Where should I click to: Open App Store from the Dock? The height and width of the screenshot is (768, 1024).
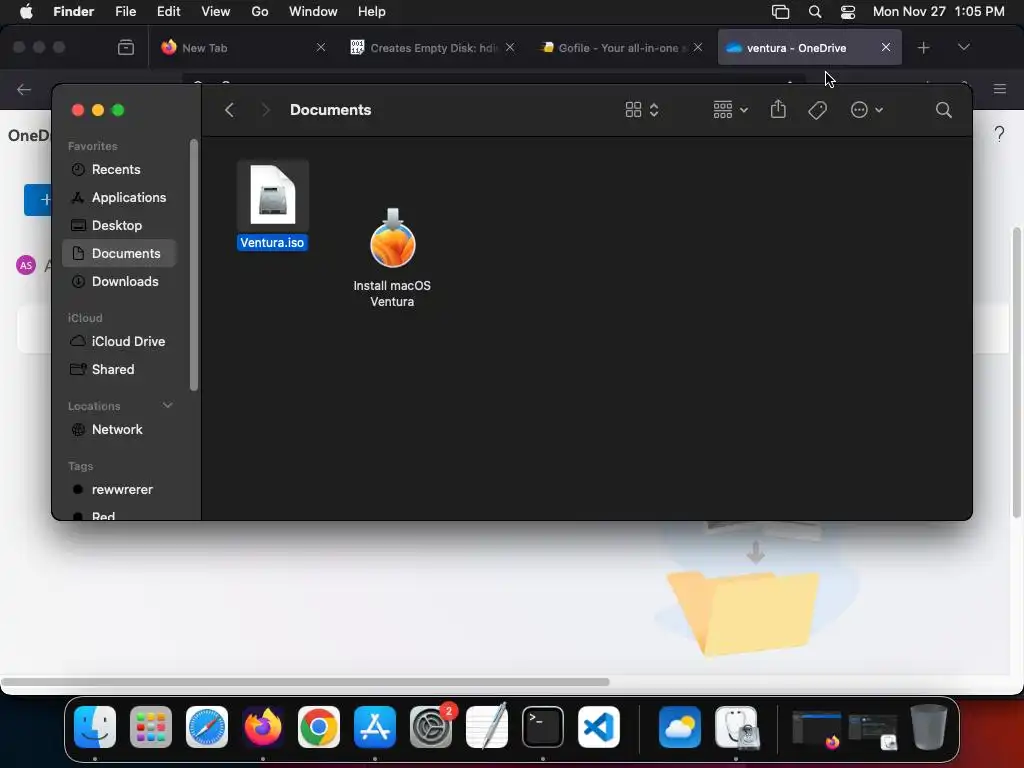click(375, 727)
